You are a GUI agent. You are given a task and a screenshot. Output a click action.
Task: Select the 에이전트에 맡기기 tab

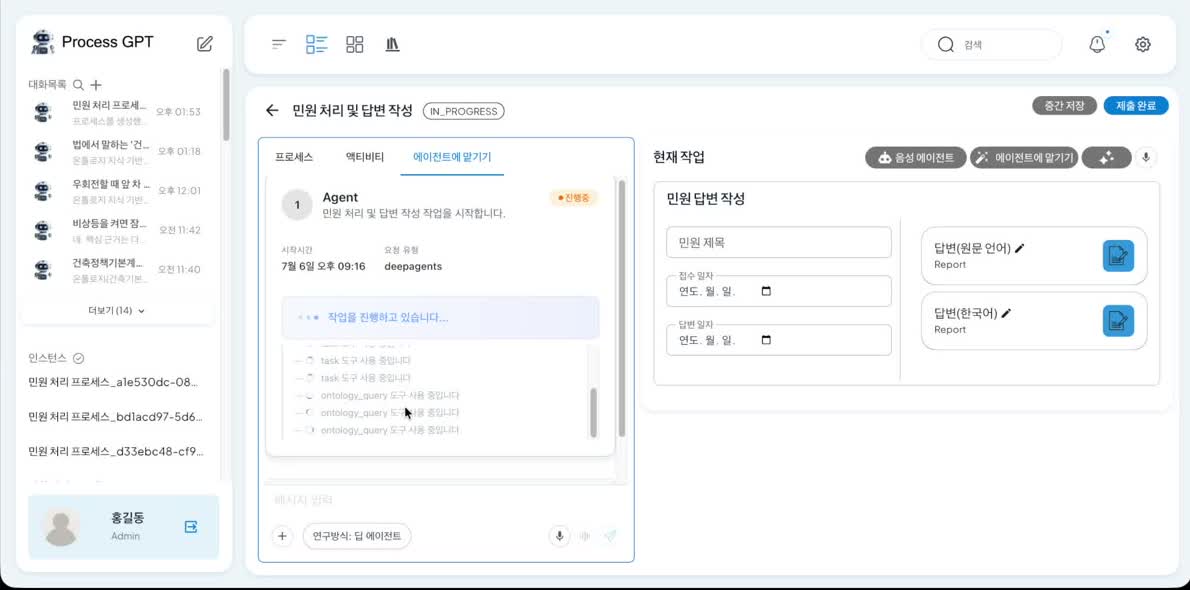click(452, 157)
